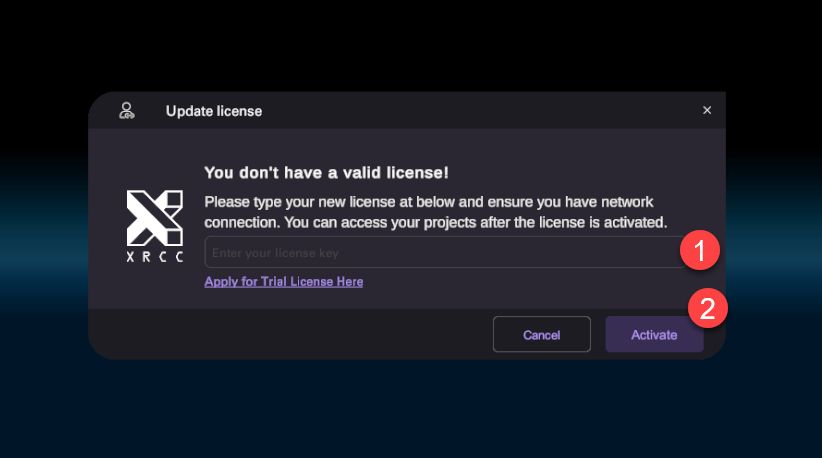
Task: Click the user license icon in title bar
Action: tap(127, 110)
